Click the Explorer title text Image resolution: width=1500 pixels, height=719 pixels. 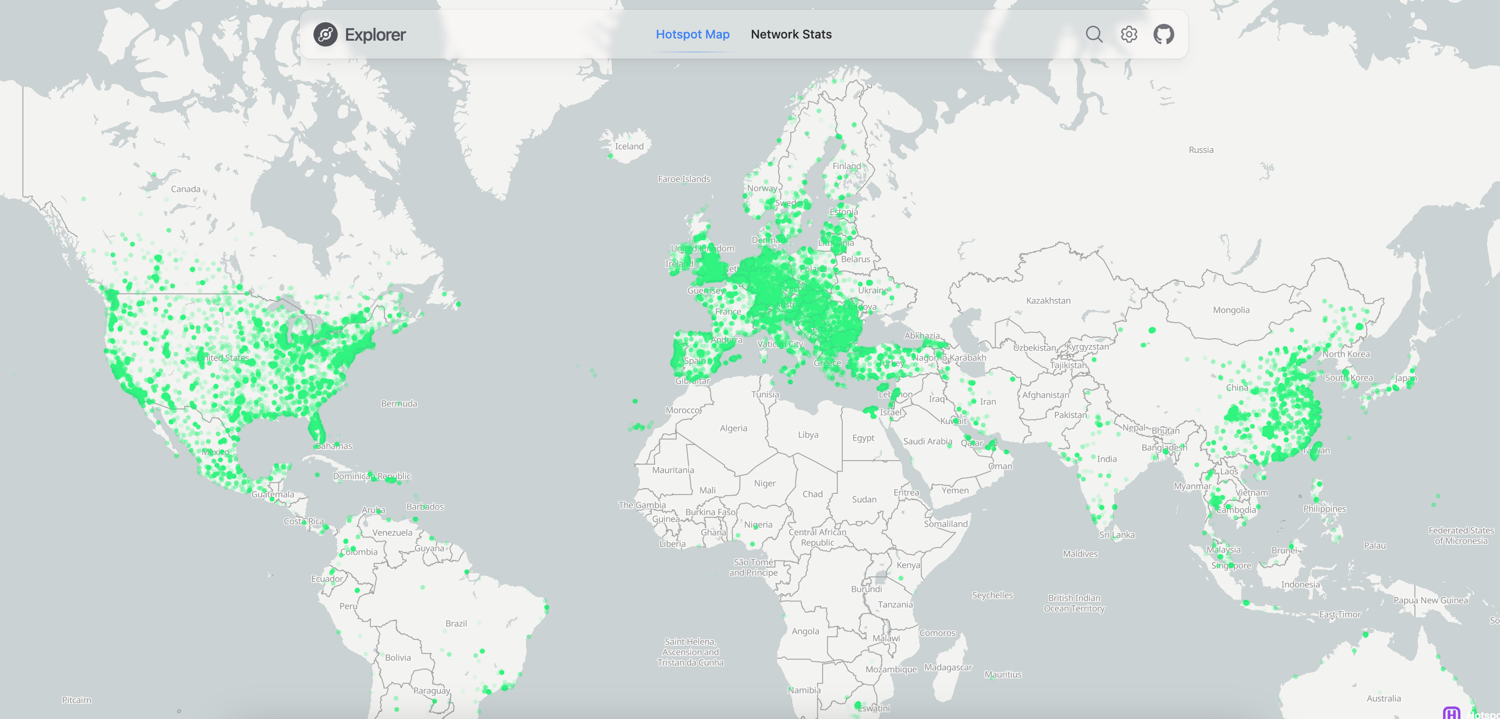375,34
